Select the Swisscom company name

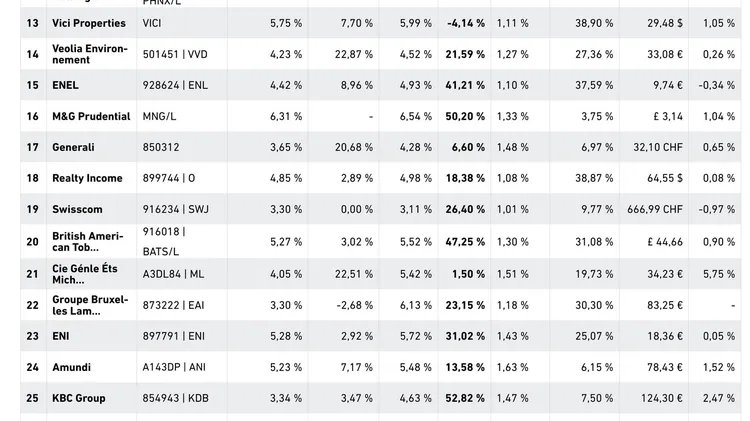click(77, 210)
